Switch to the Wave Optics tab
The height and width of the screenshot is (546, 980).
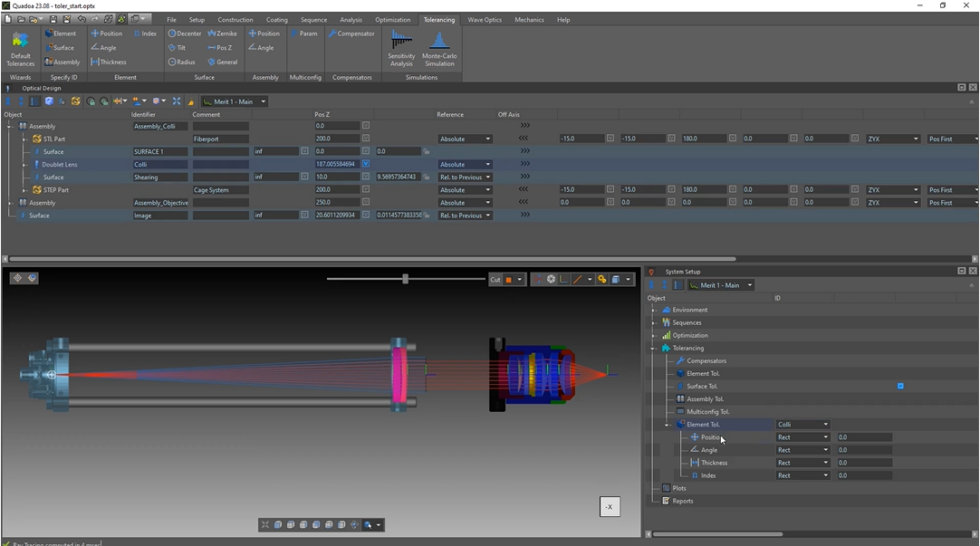click(485, 20)
